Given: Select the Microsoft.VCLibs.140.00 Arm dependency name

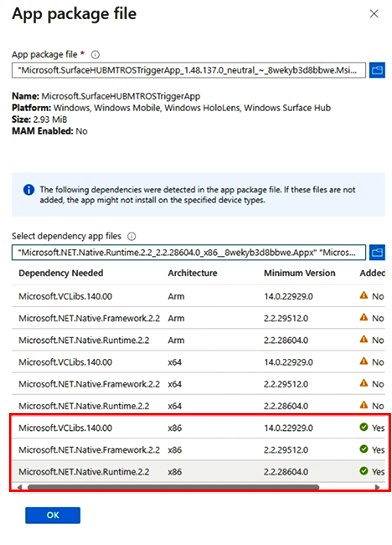Looking at the screenshot, I should 65,296.
